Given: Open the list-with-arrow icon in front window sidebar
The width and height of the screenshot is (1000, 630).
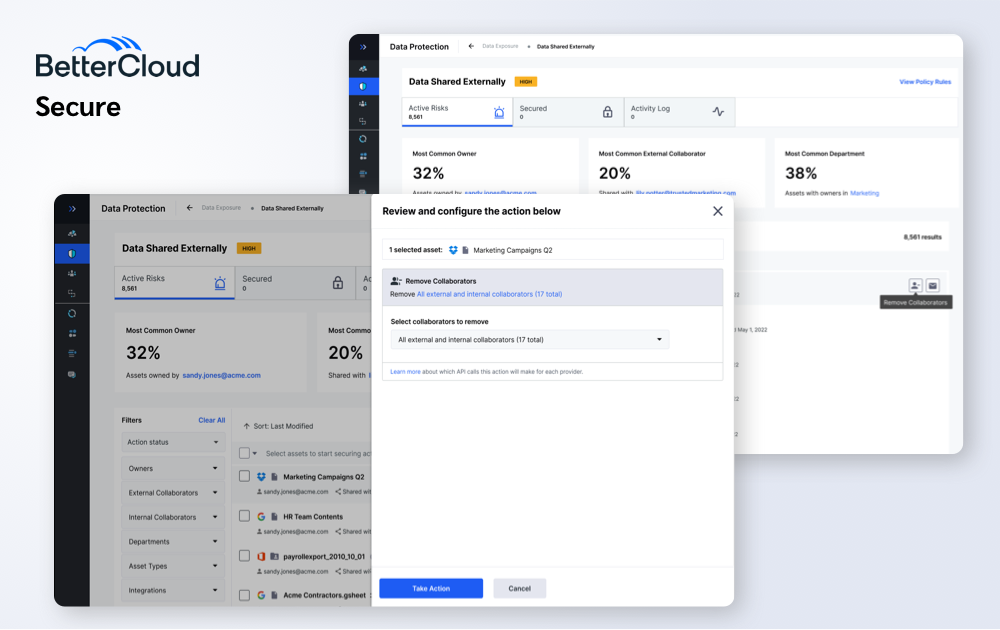Looking at the screenshot, I should tap(72, 353).
